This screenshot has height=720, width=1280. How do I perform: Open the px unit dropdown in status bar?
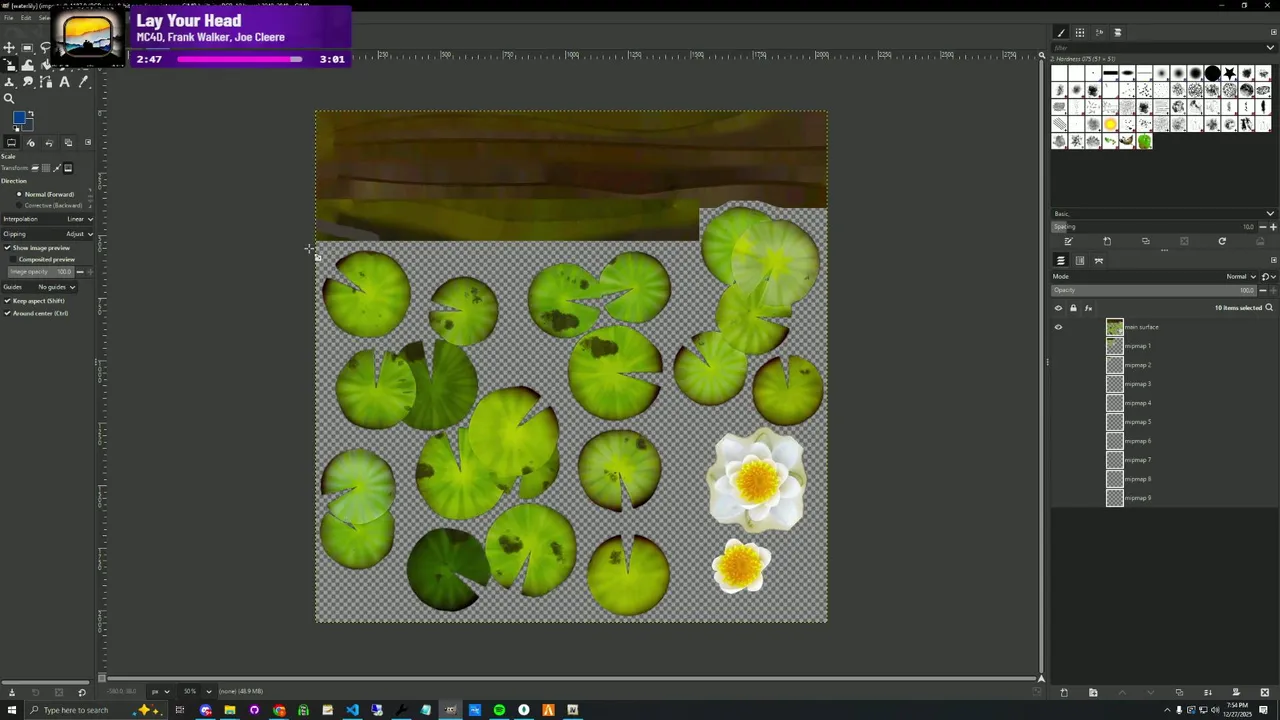click(159, 691)
